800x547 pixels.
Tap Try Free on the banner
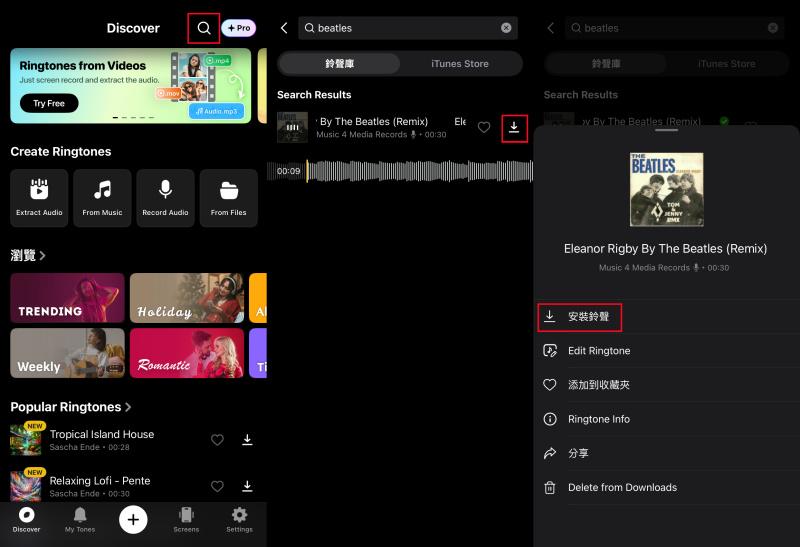[49, 103]
